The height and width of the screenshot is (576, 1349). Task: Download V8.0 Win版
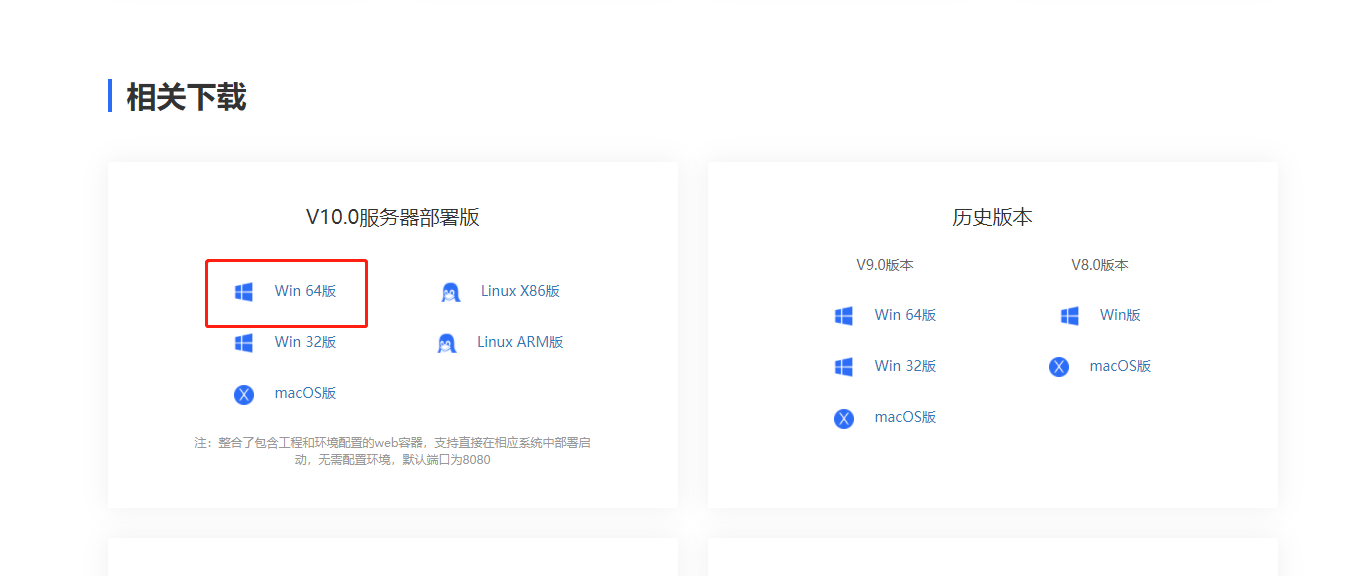click(x=1120, y=315)
